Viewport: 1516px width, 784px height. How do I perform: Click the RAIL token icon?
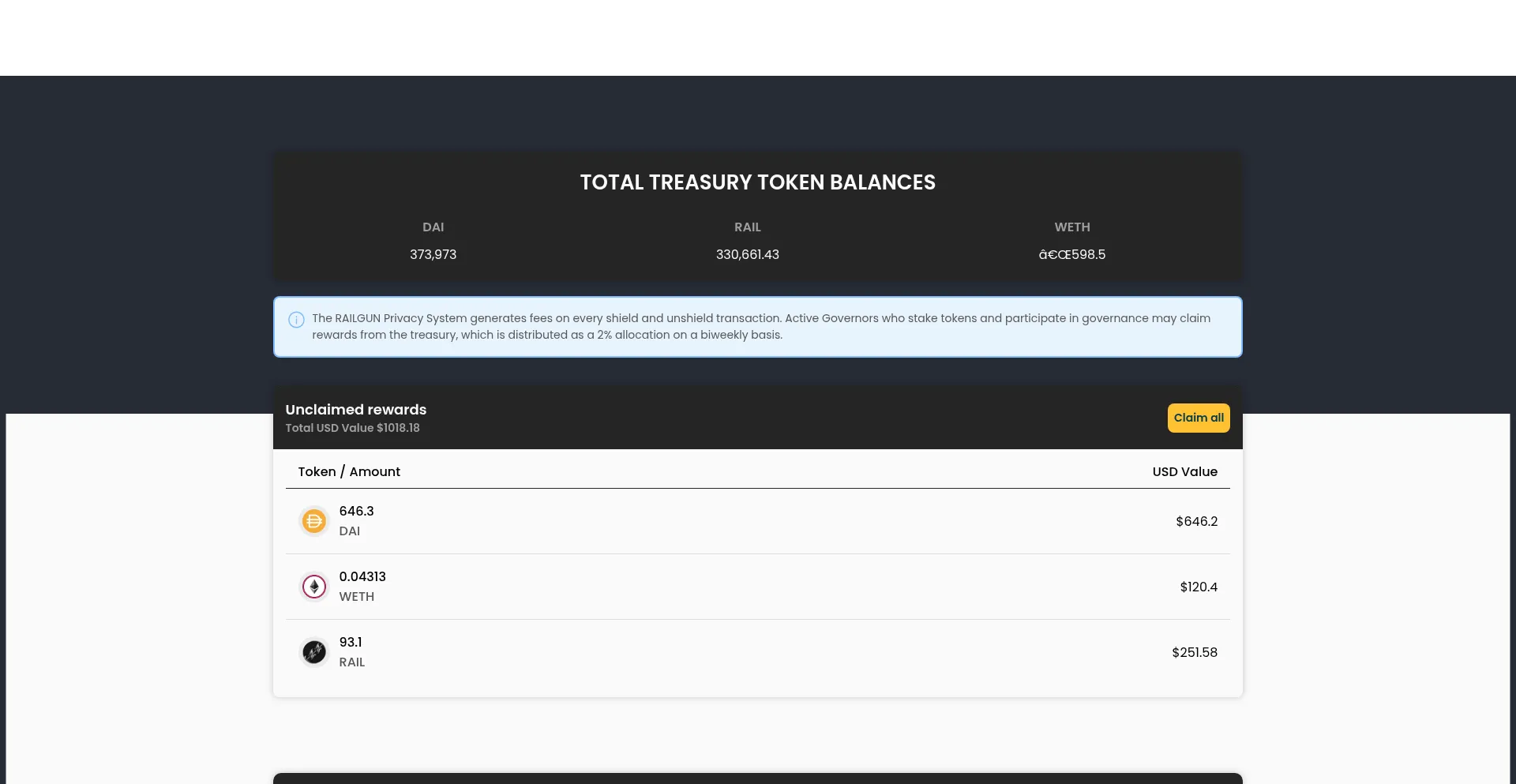(x=314, y=652)
